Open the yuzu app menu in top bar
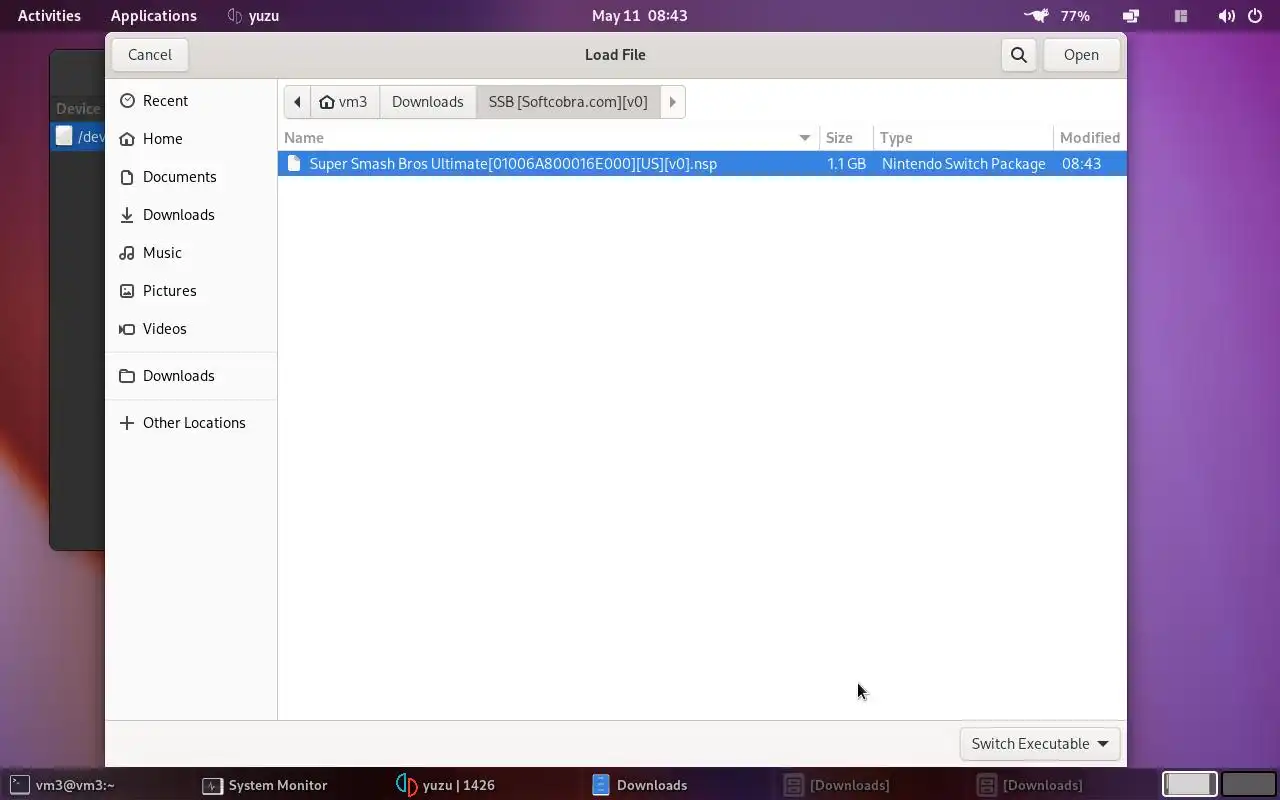 [254, 16]
